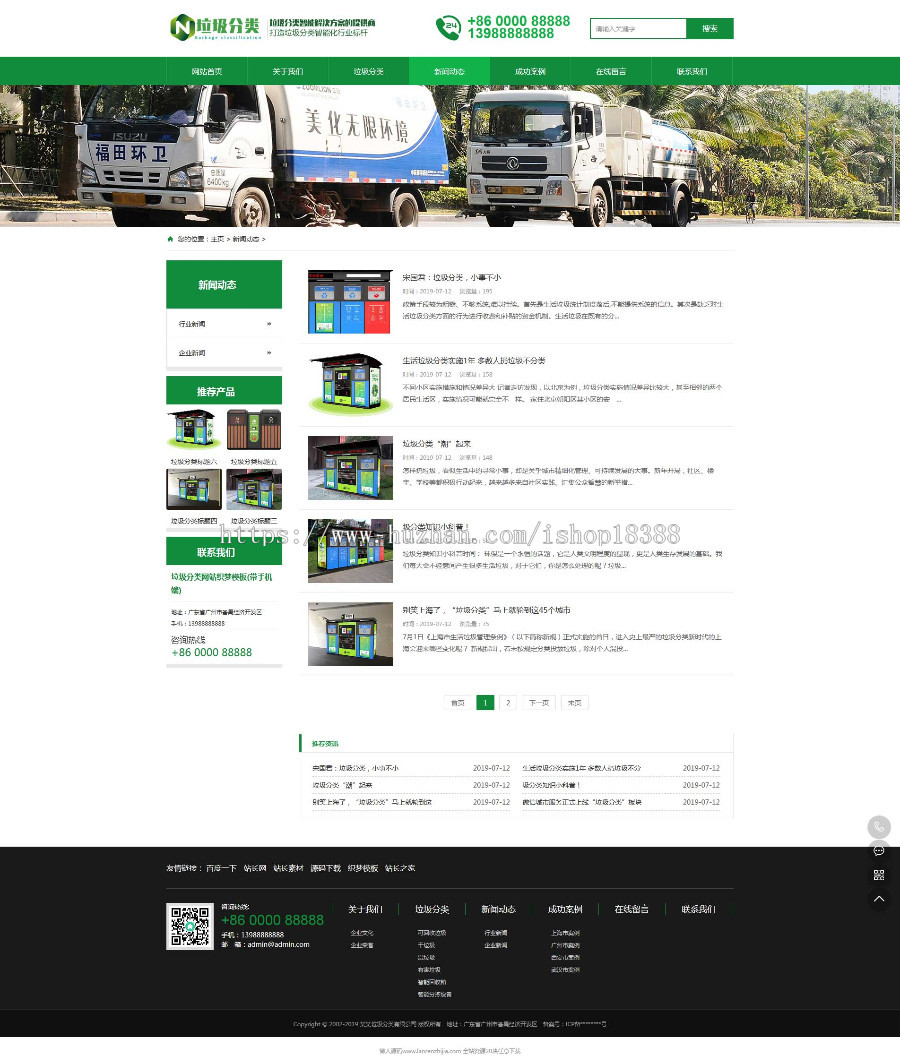This screenshot has height=1064, width=900.
Task: Open thumbnail for 垃圾分类知识小科普 article
Action: (350, 551)
